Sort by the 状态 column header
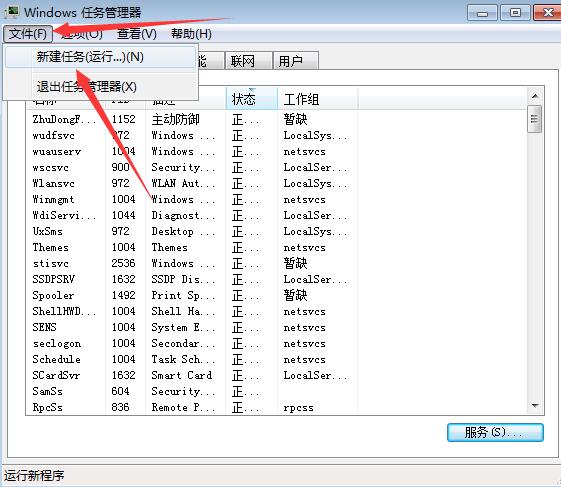The height and width of the screenshot is (487, 561). [x=252, y=99]
